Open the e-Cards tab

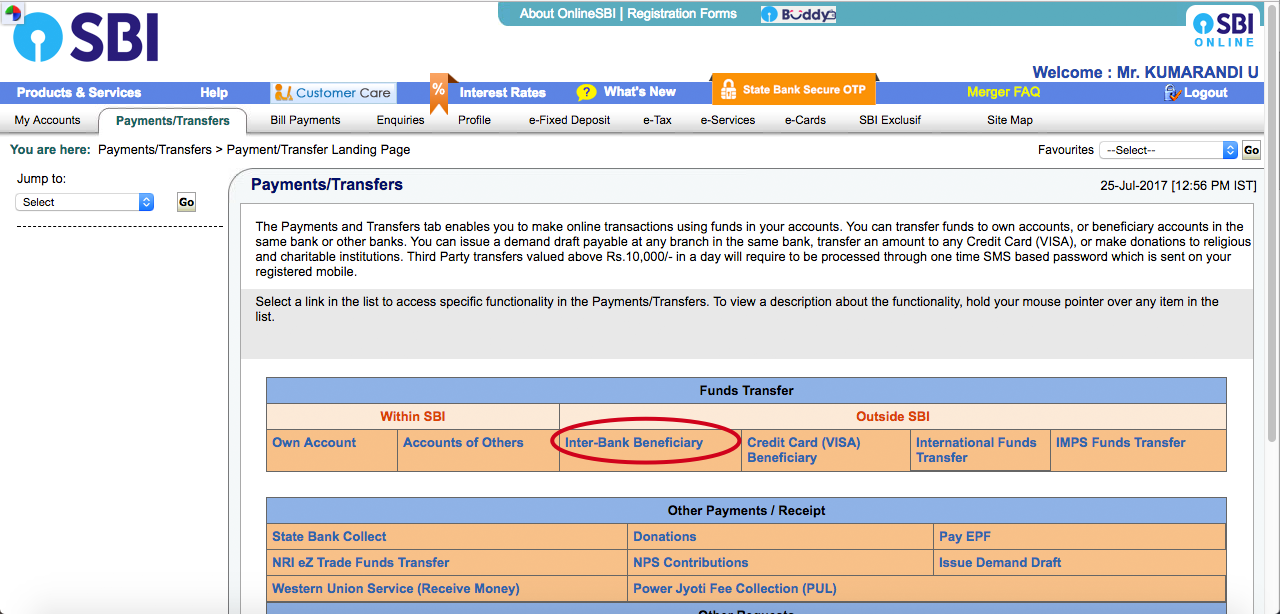coord(805,120)
